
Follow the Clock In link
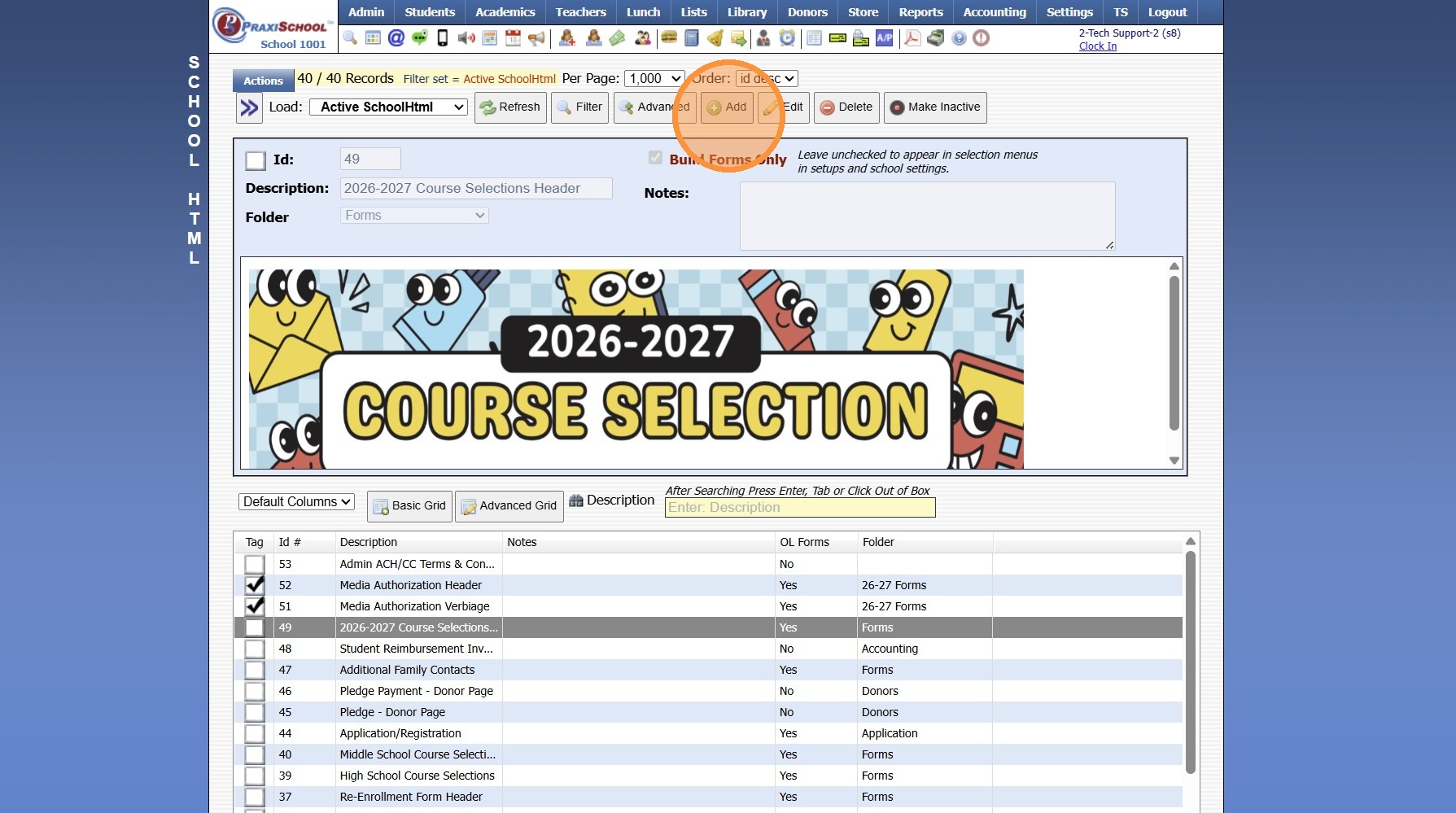click(1098, 46)
